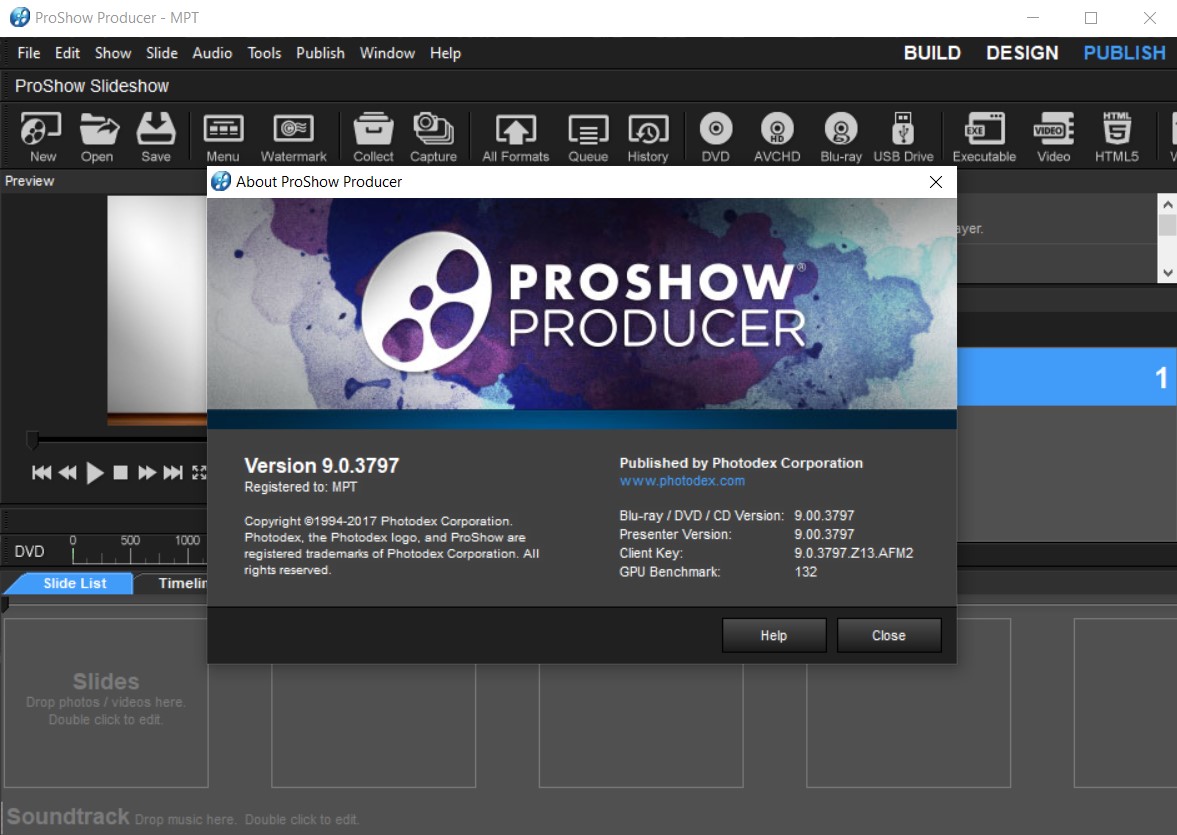Click GPU Benchmark value 132

click(805, 571)
